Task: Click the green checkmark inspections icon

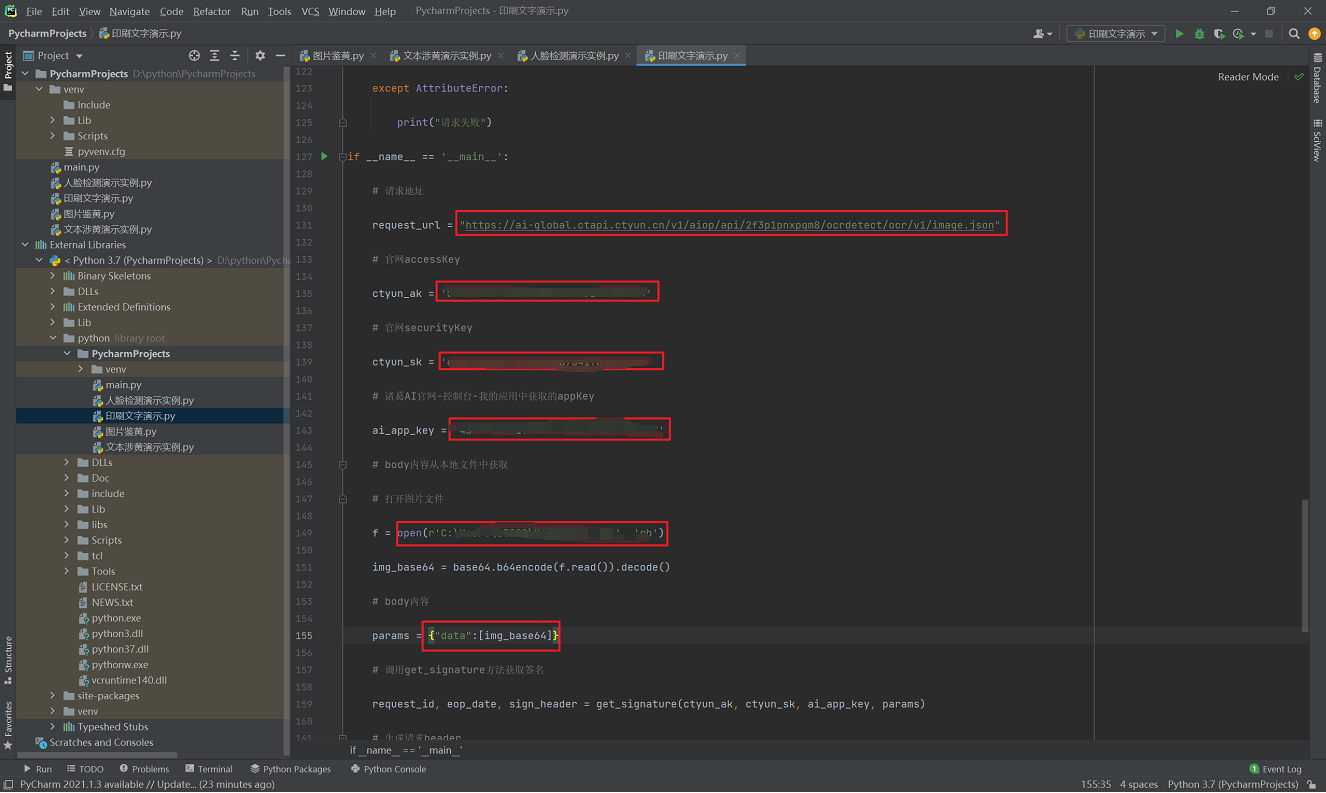Action: click(x=1299, y=77)
